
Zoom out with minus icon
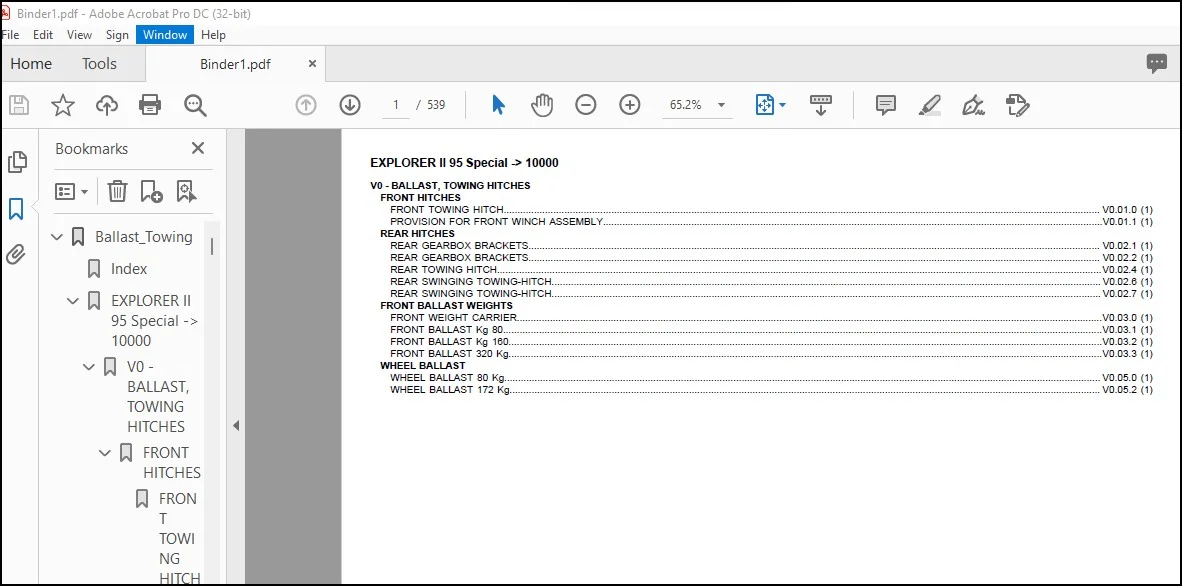pos(586,105)
